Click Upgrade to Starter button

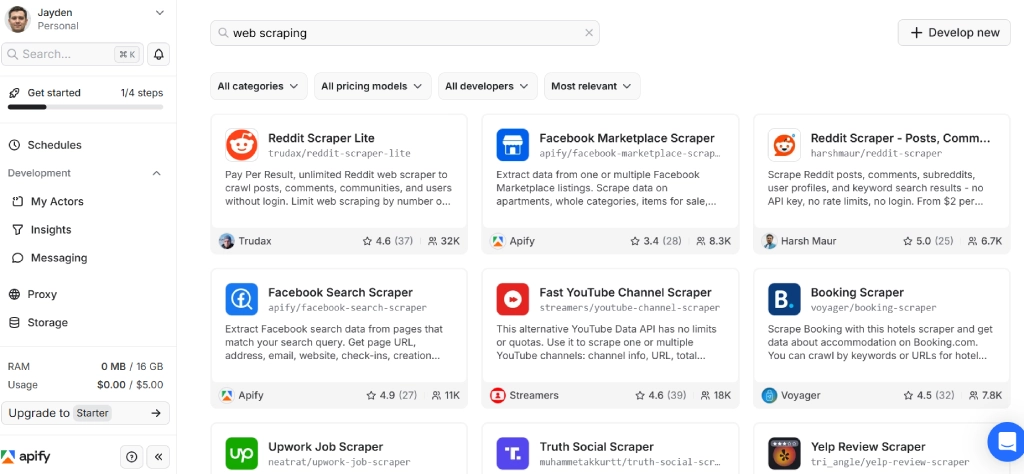86,413
